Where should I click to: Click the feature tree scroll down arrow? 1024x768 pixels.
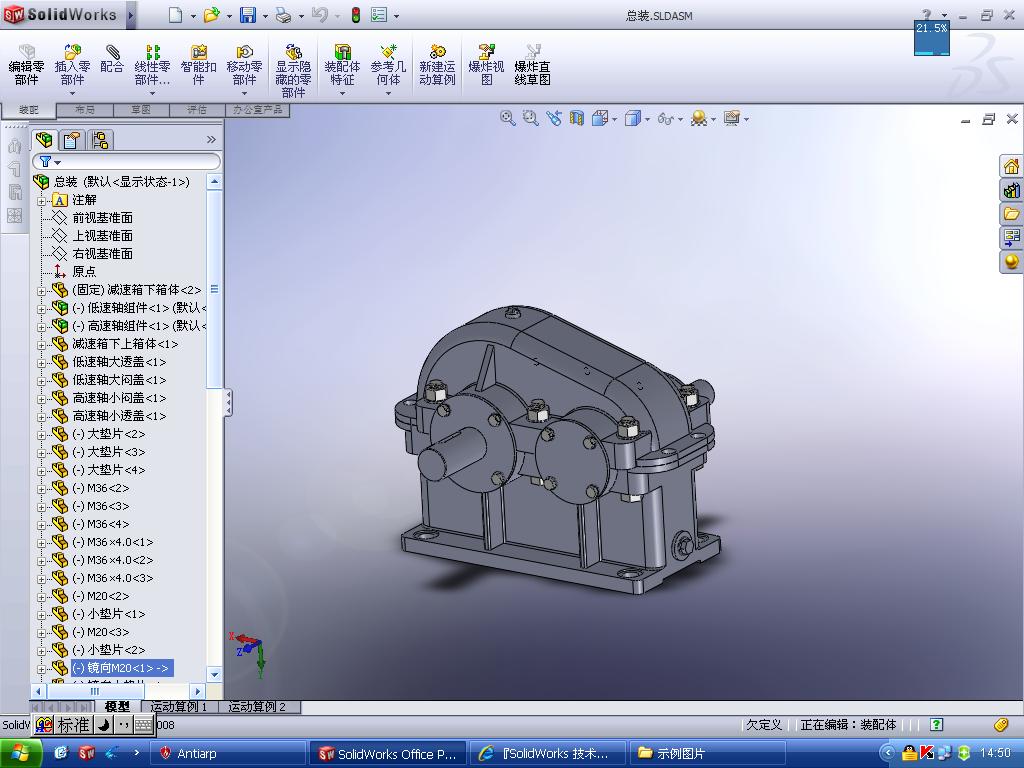pyautogui.click(x=214, y=674)
